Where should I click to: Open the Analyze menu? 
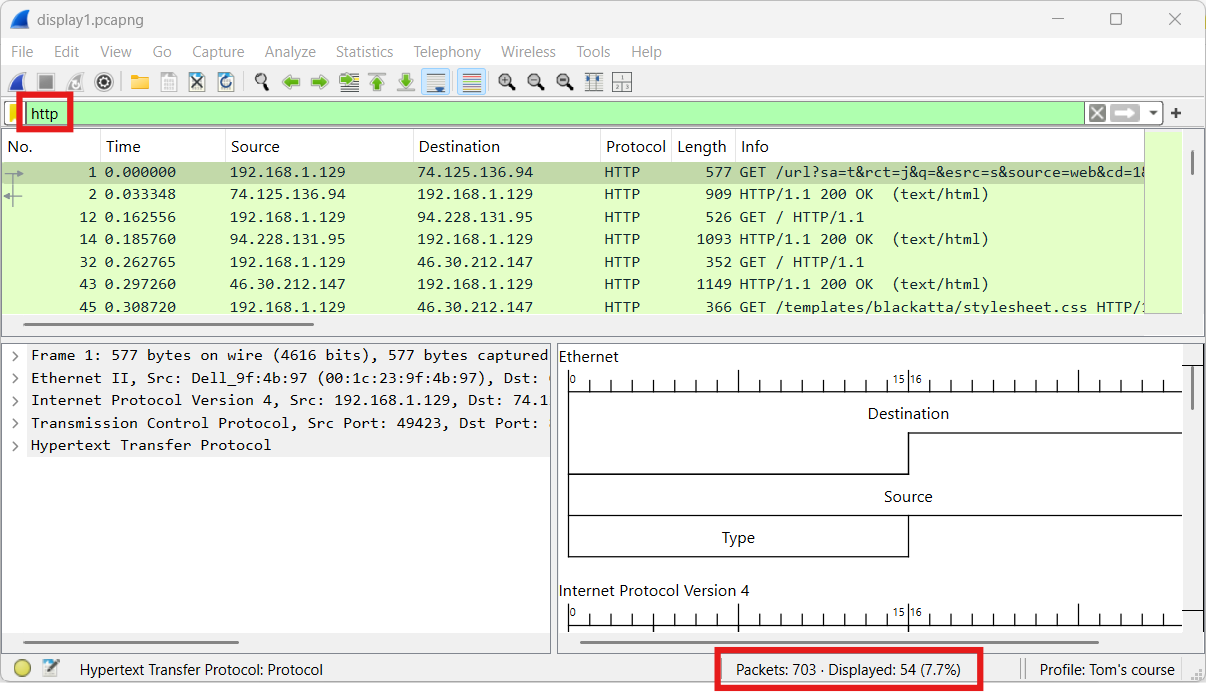tap(290, 52)
